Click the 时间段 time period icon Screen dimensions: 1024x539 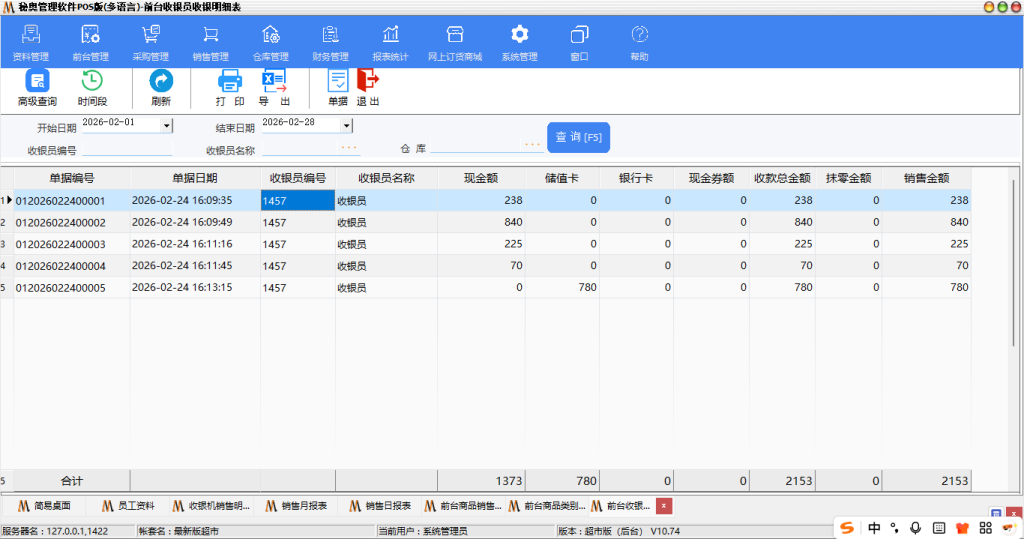tap(92, 87)
